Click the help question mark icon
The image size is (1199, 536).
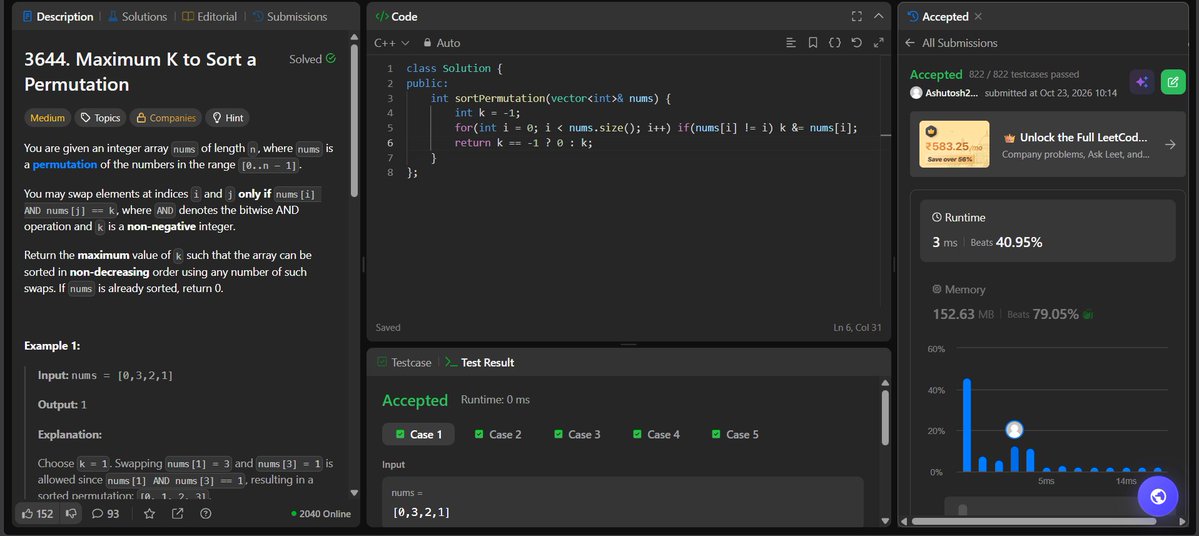pyautogui.click(x=206, y=514)
